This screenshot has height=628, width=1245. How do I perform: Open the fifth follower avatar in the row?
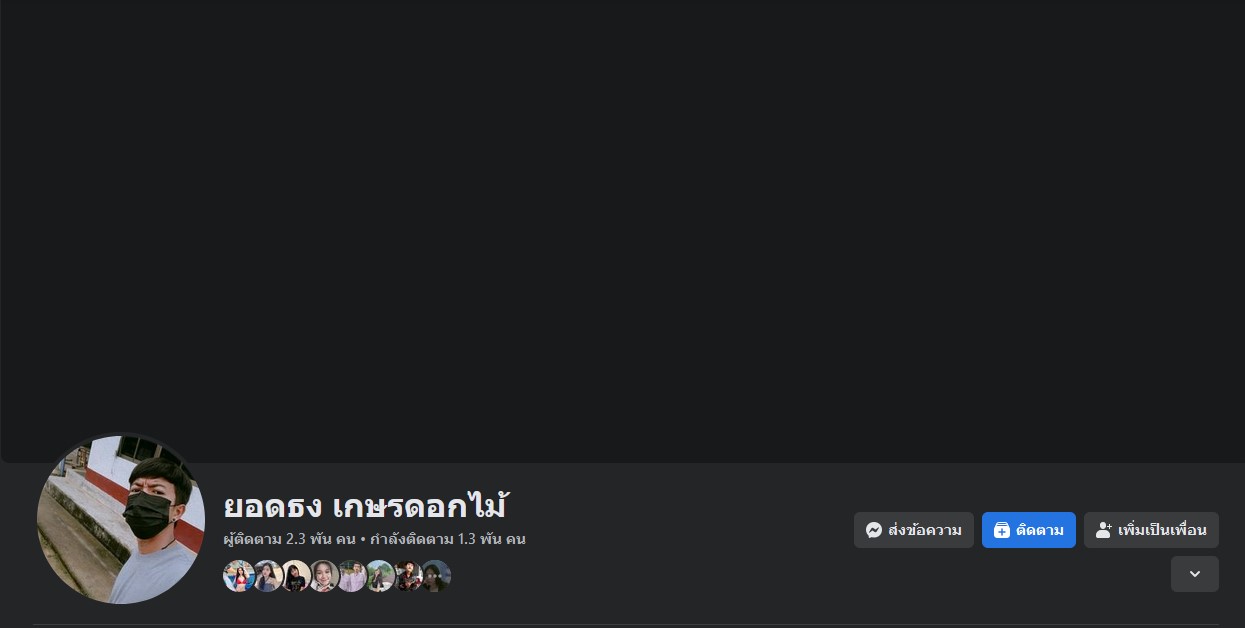(x=351, y=576)
